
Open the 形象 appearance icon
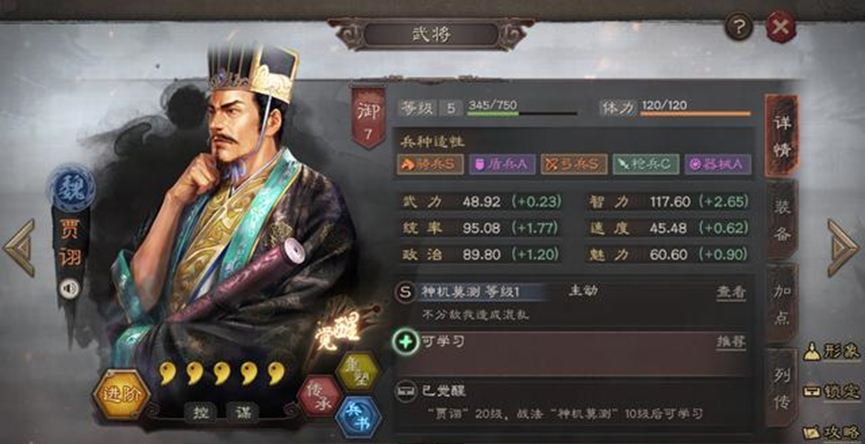[832, 351]
